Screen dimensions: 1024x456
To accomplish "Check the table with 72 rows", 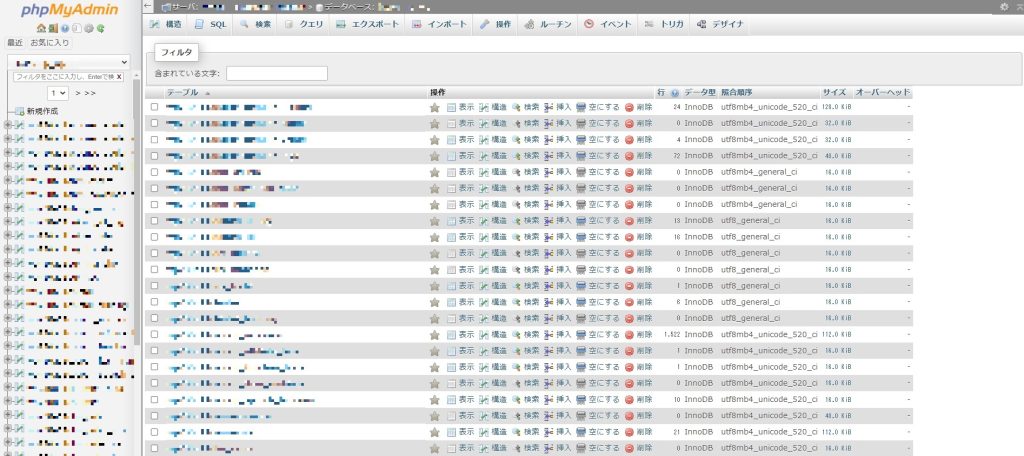I will click(154, 155).
